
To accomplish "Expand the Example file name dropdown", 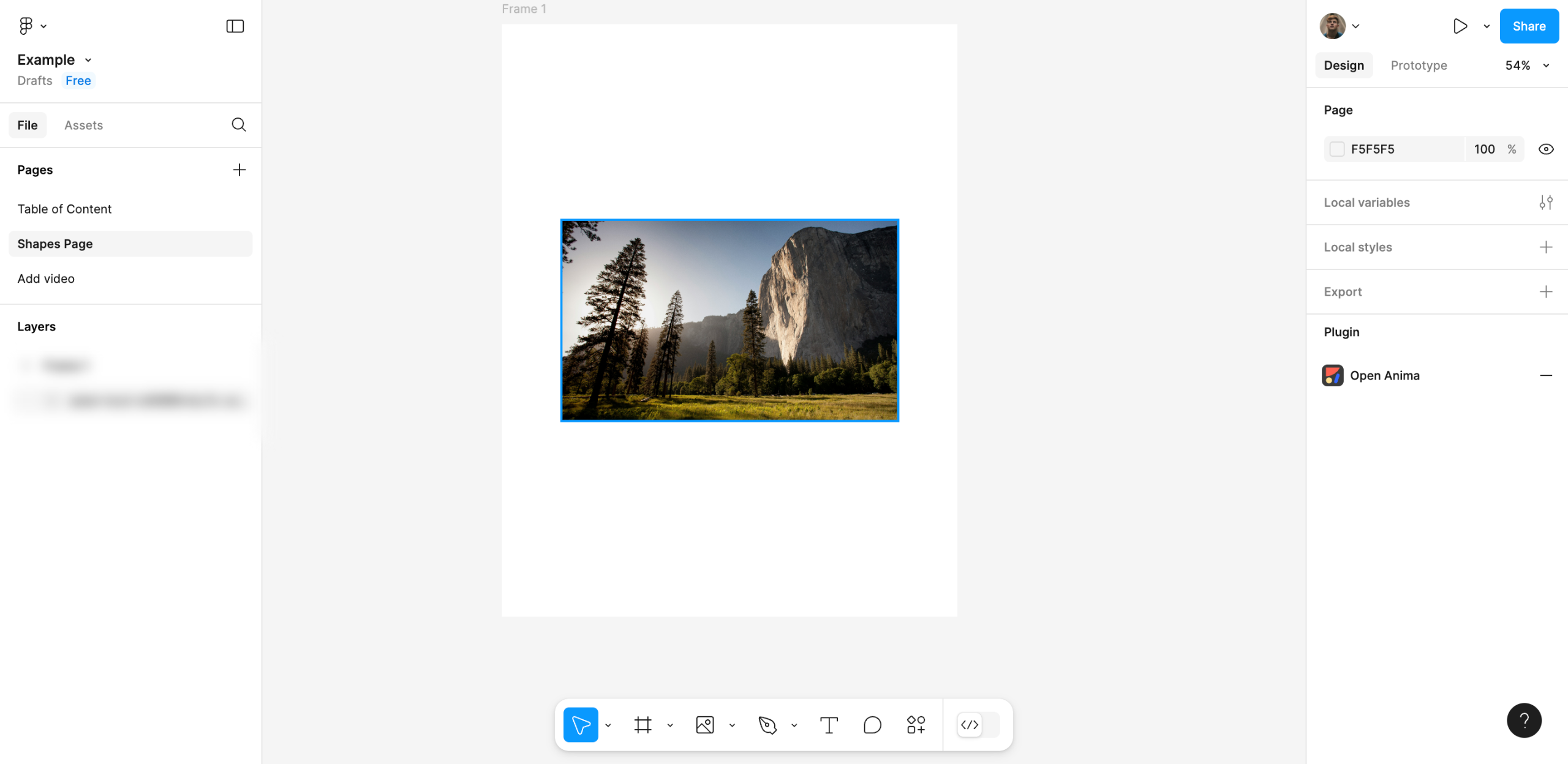I will 88,60.
